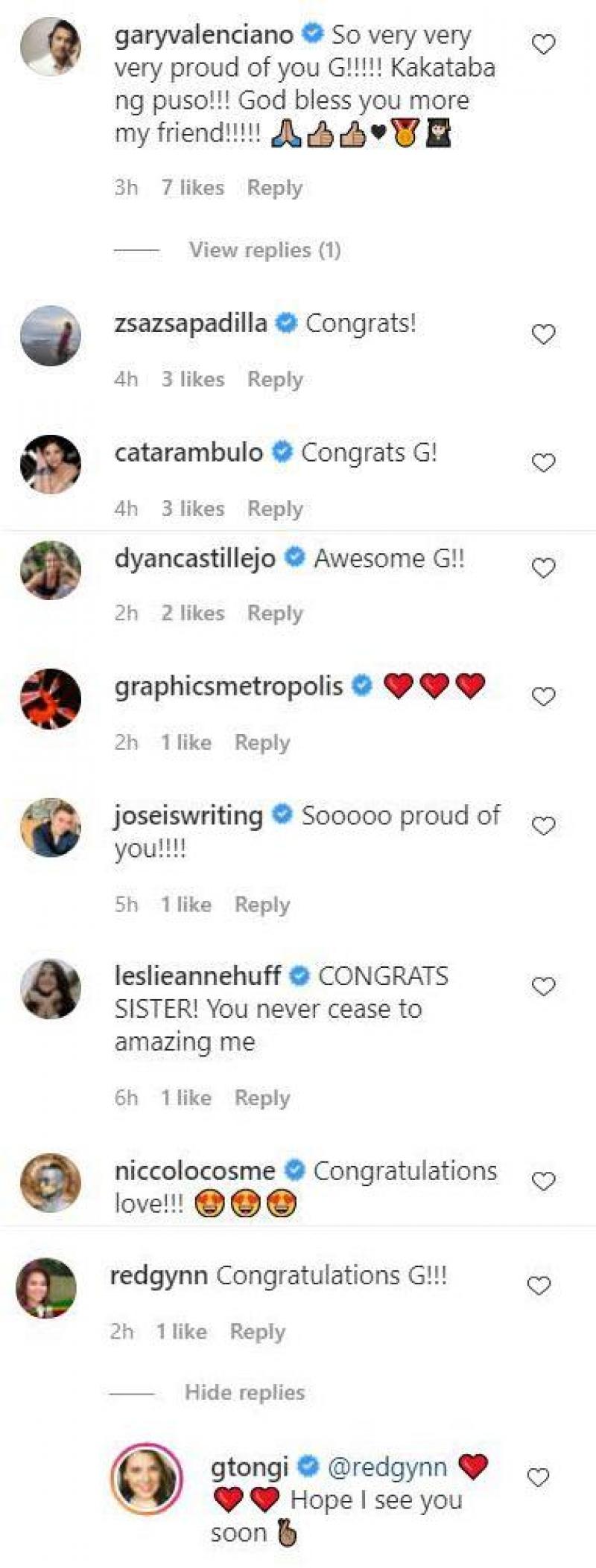Tap heart beside joseiswriting's comment
This screenshot has width=596, height=1568.
(x=543, y=826)
